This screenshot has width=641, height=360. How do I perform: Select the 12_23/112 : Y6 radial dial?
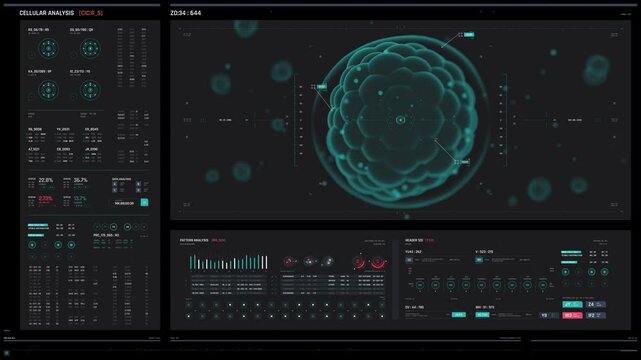[x=90, y=90]
